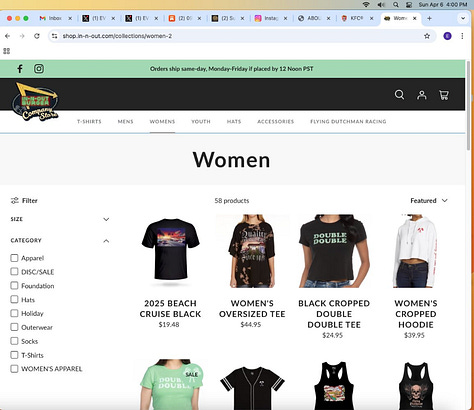The width and height of the screenshot is (474, 410).
Task: Check the Holiday category filter
Action: click(14, 313)
